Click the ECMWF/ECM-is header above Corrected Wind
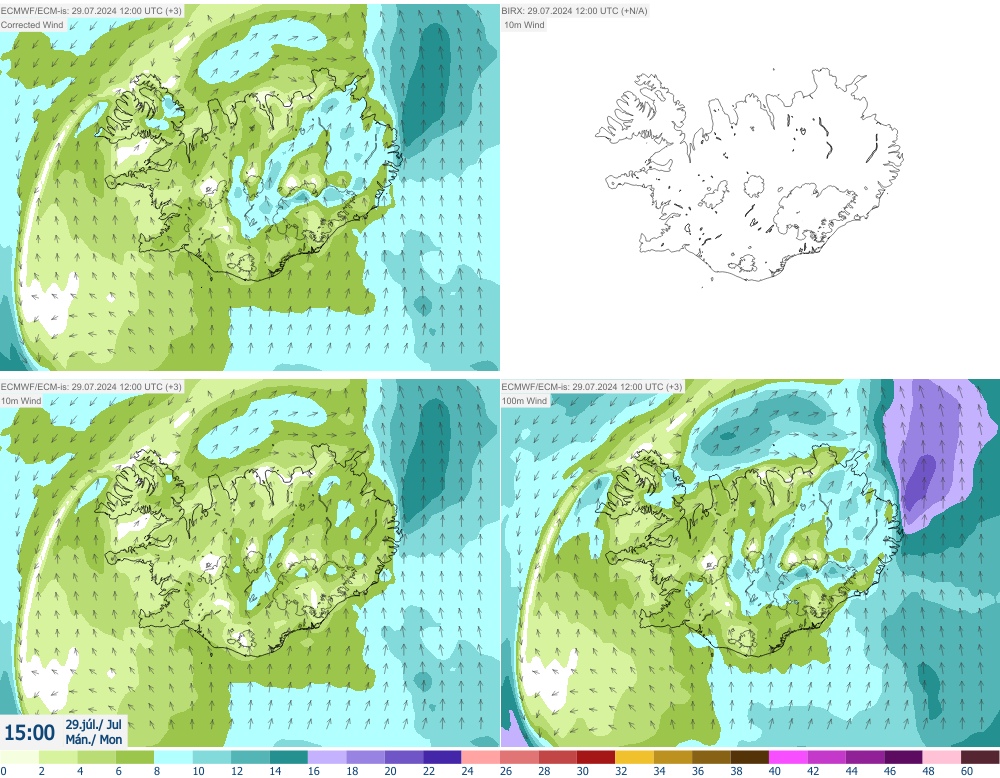1000x778 pixels. pyautogui.click(x=91, y=11)
